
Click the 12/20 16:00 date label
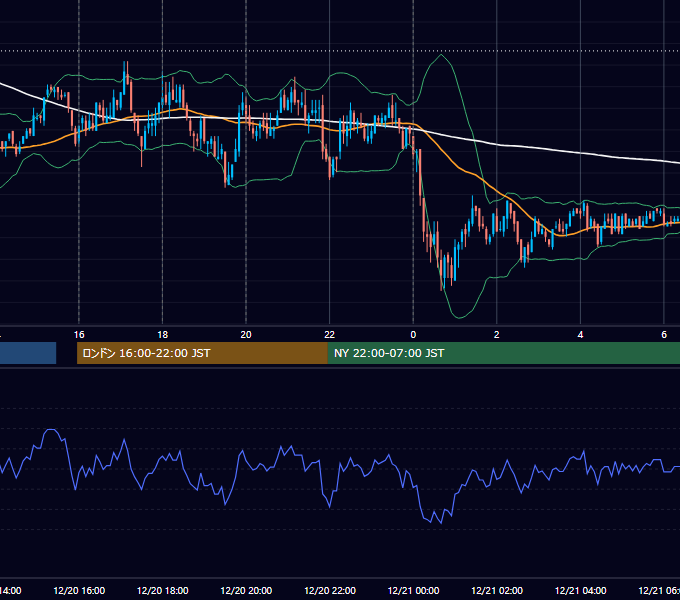click(79, 590)
